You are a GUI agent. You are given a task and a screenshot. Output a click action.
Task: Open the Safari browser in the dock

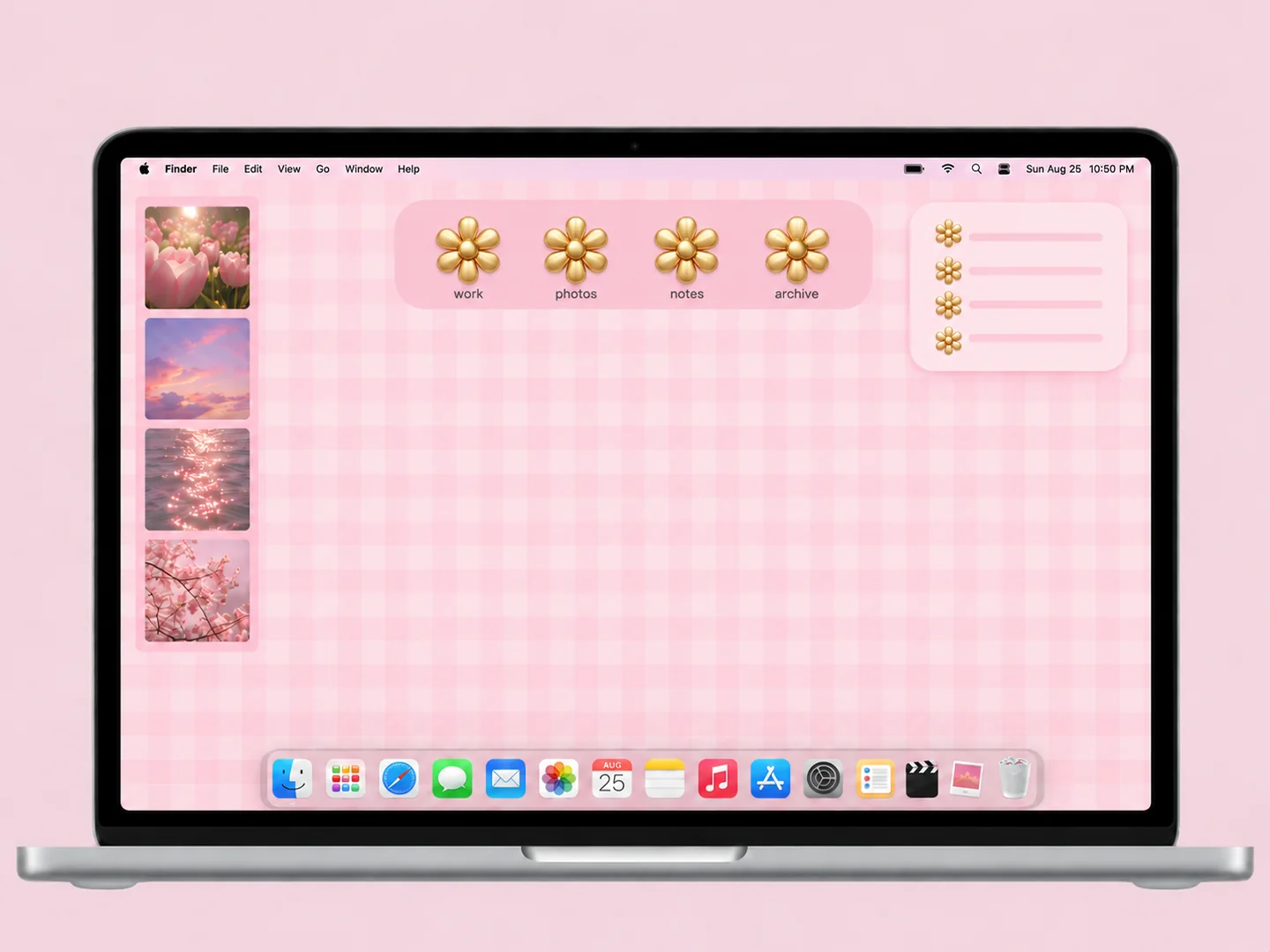point(399,779)
